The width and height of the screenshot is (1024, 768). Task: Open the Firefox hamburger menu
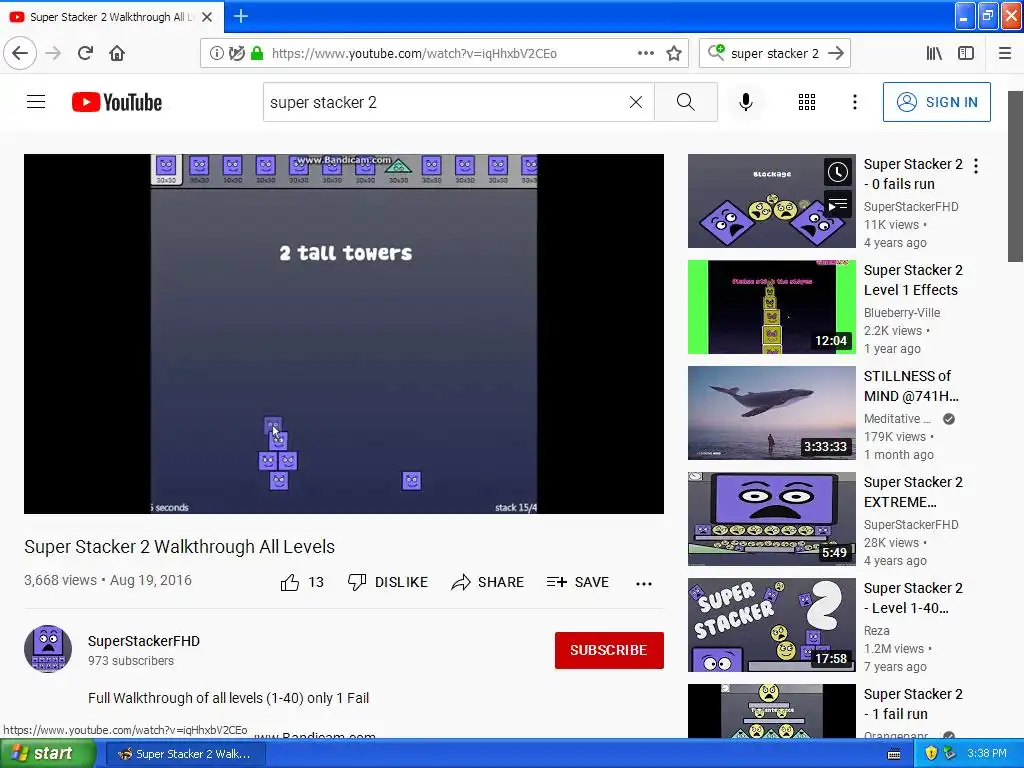[x=1005, y=54]
